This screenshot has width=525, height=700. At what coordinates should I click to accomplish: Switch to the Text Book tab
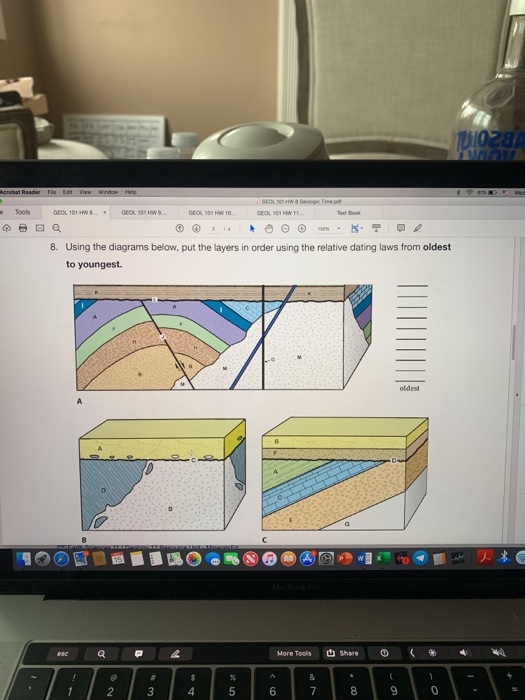pos(348,213)
